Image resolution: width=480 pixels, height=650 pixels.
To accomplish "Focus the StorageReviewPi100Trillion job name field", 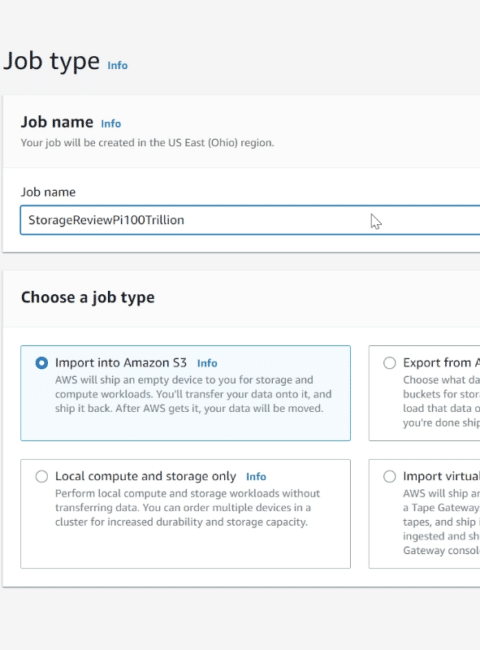I will [250, 220].
